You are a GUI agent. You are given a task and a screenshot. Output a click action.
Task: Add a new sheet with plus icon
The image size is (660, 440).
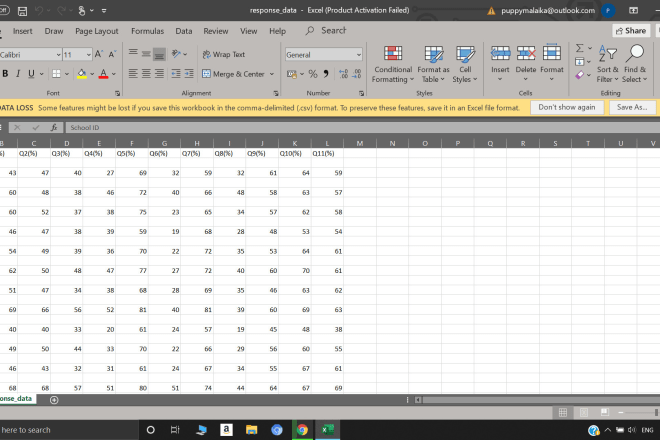click(54, 400)
